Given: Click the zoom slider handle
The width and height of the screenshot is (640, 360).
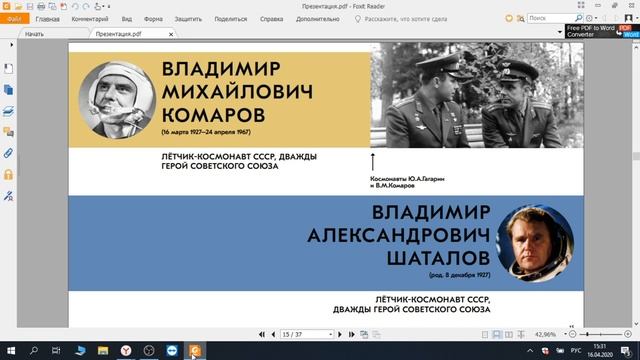Looking at the screenshot, I should (587, 334).
